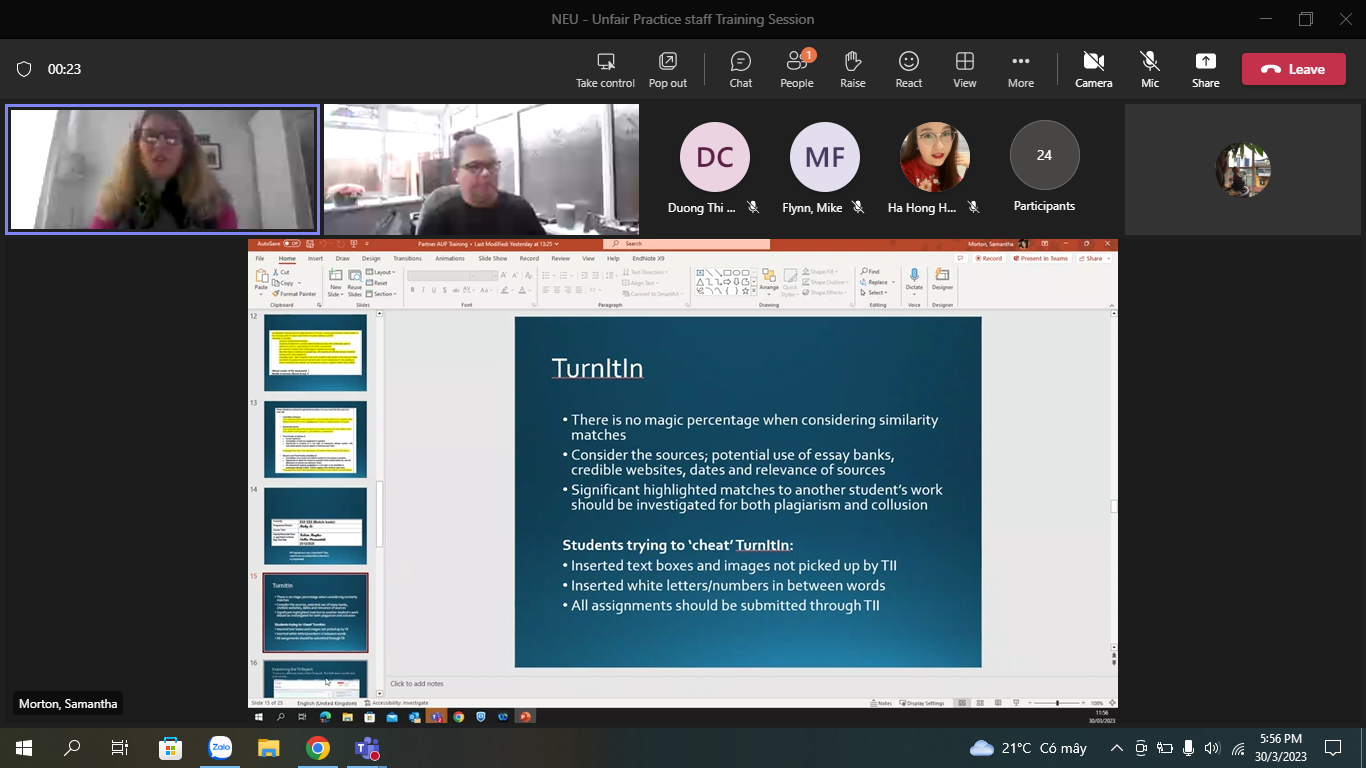Image resolution: width=1366 pixels, height=768 pixels.
Task: Click Cut in the Clipboard group
Action: coord(281,272)
